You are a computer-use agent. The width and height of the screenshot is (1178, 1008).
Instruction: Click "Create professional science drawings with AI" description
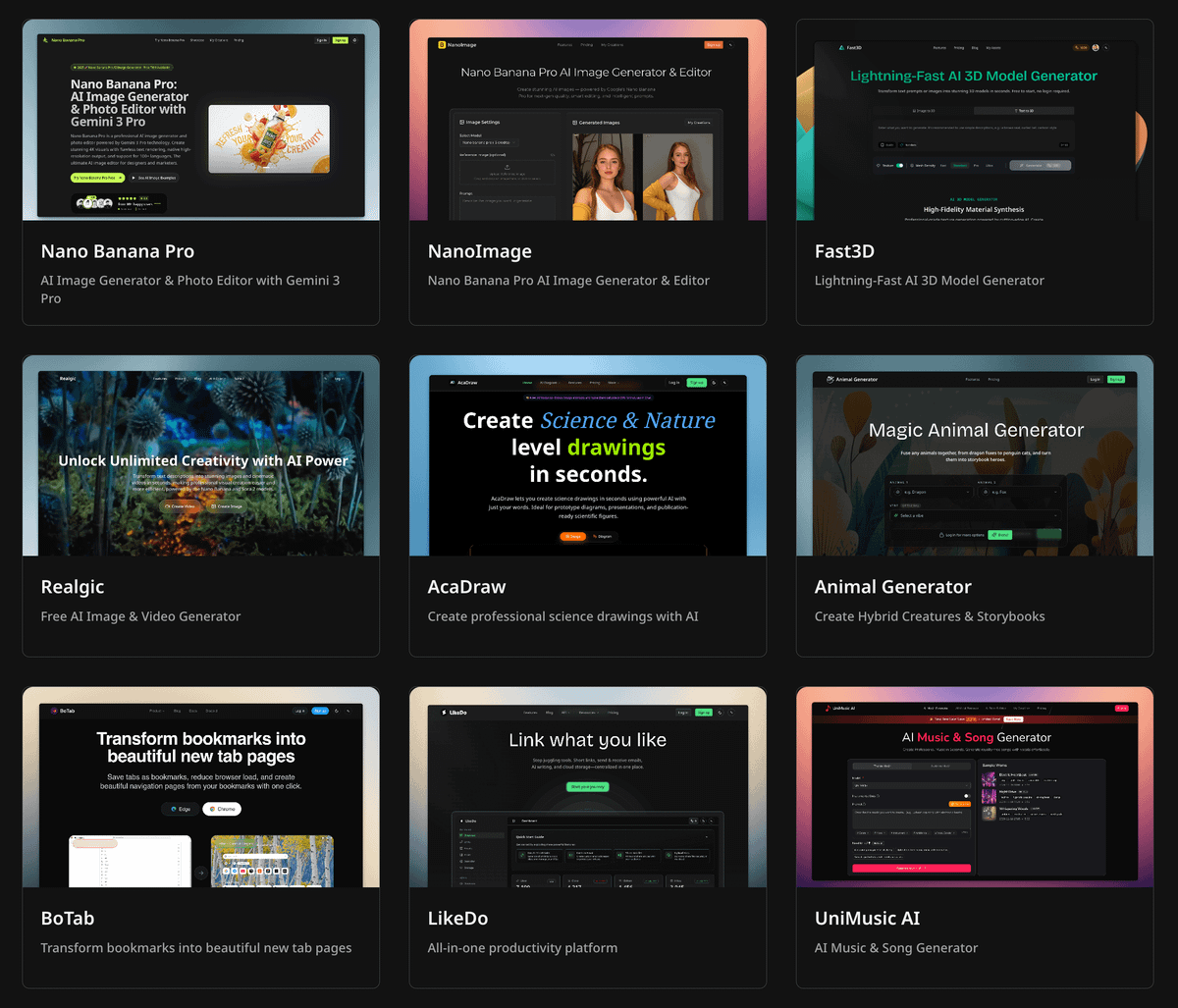coord(562,616)
